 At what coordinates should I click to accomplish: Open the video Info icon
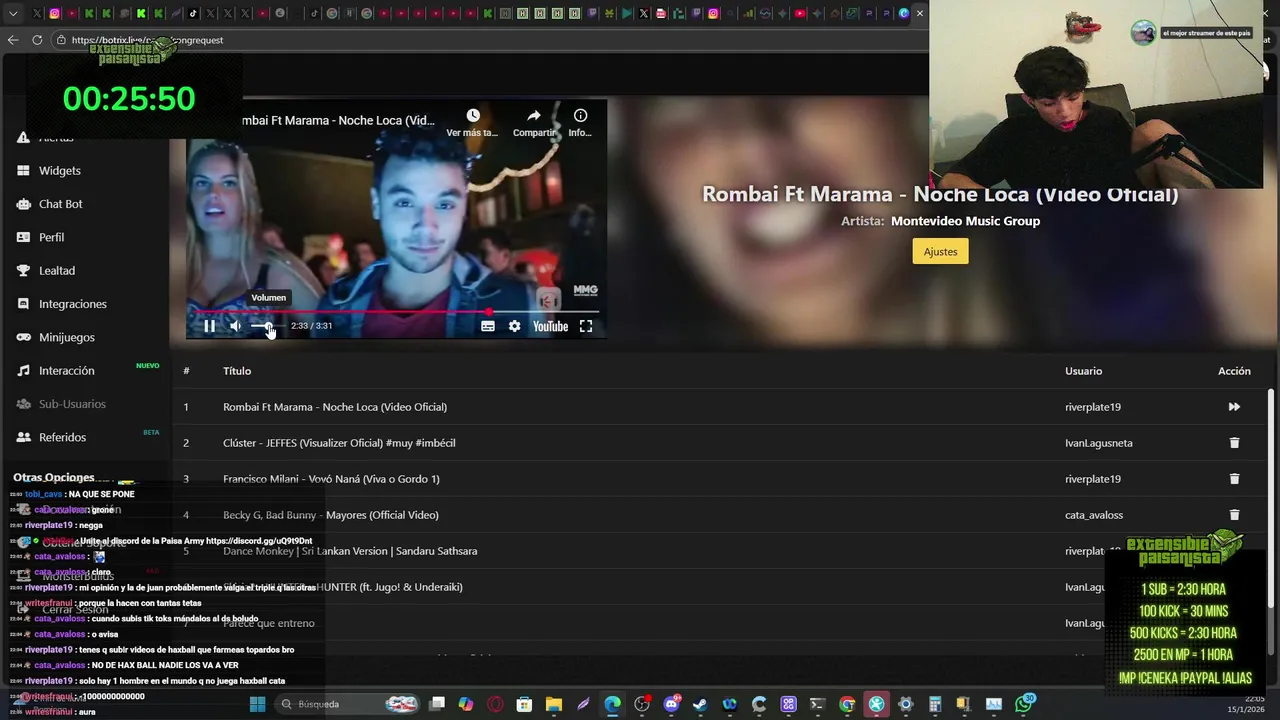click(580, 116)
